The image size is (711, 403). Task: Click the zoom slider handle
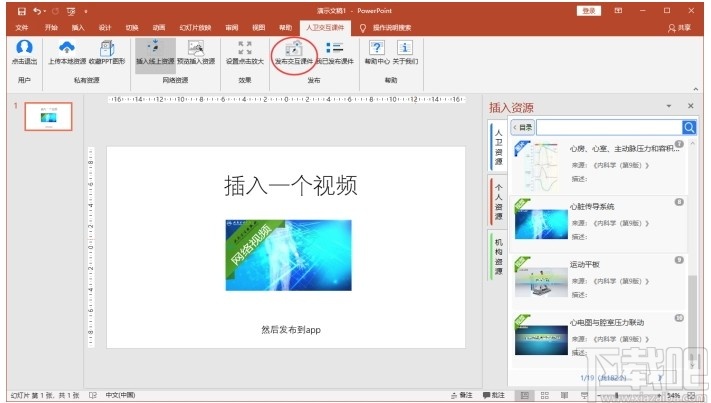(616, 395)
